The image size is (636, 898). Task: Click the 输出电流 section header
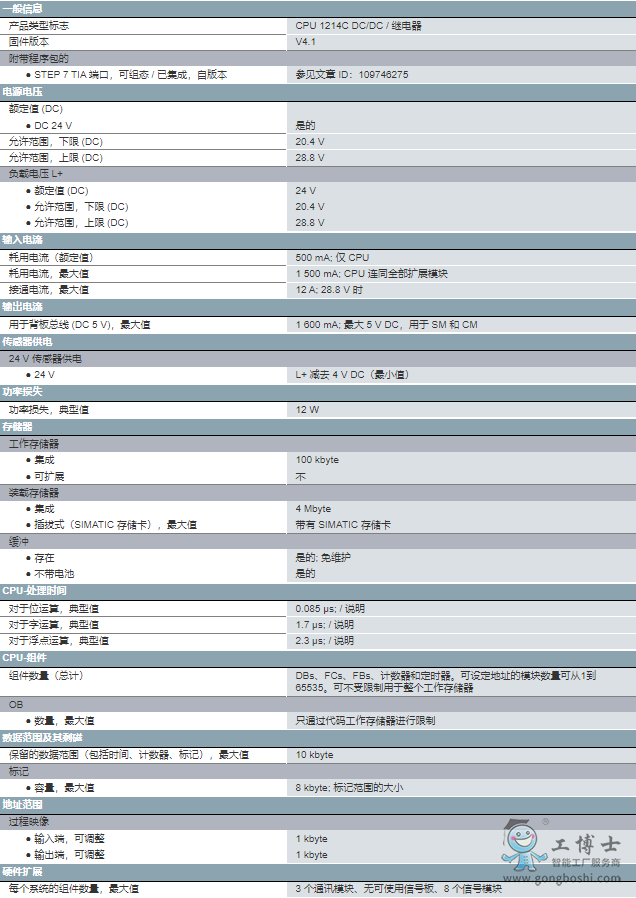[x=23, y=307]
